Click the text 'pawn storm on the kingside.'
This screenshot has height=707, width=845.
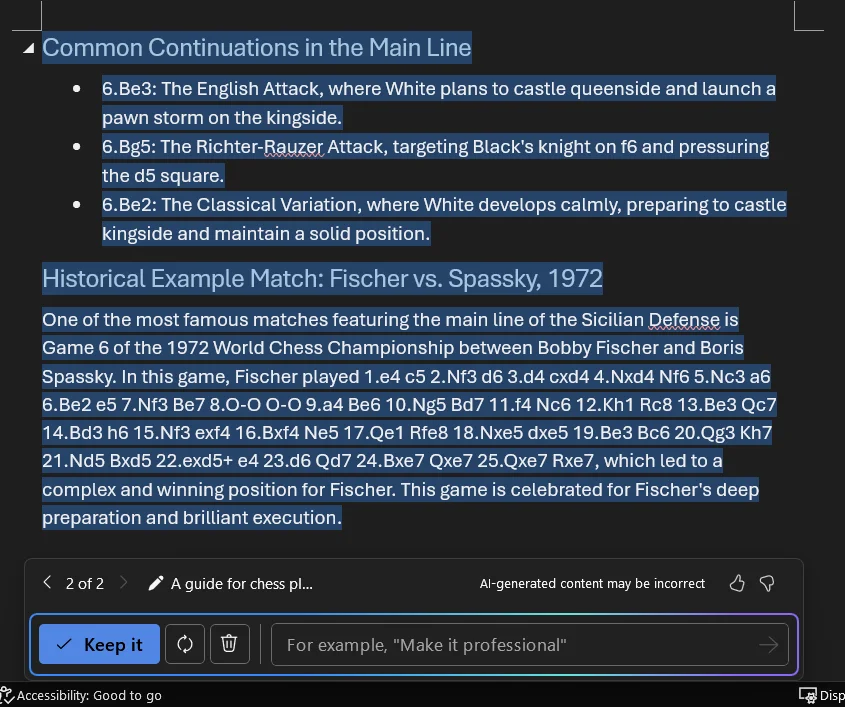(x=222, y=117)
